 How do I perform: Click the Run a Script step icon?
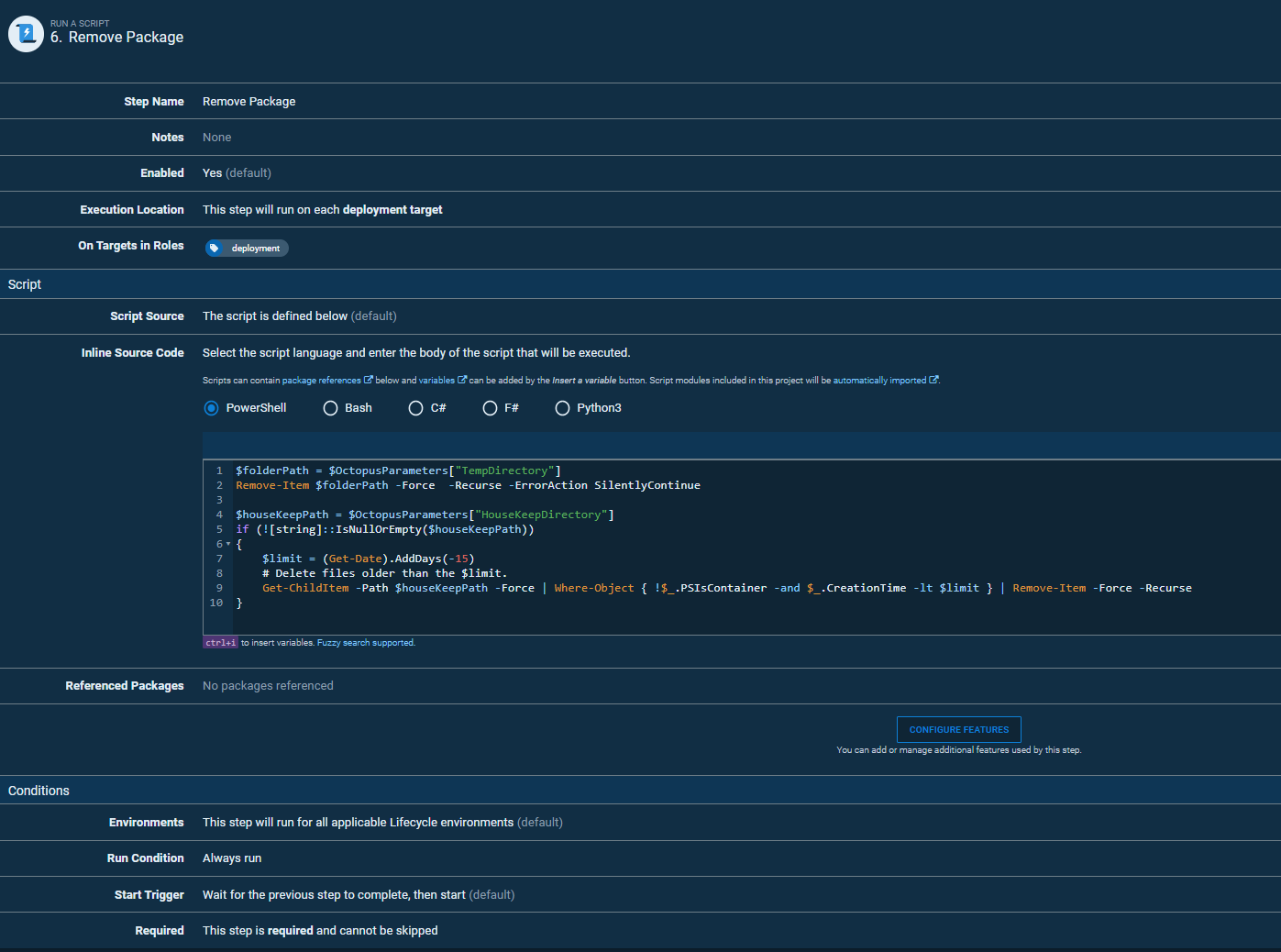pos(26,34)
